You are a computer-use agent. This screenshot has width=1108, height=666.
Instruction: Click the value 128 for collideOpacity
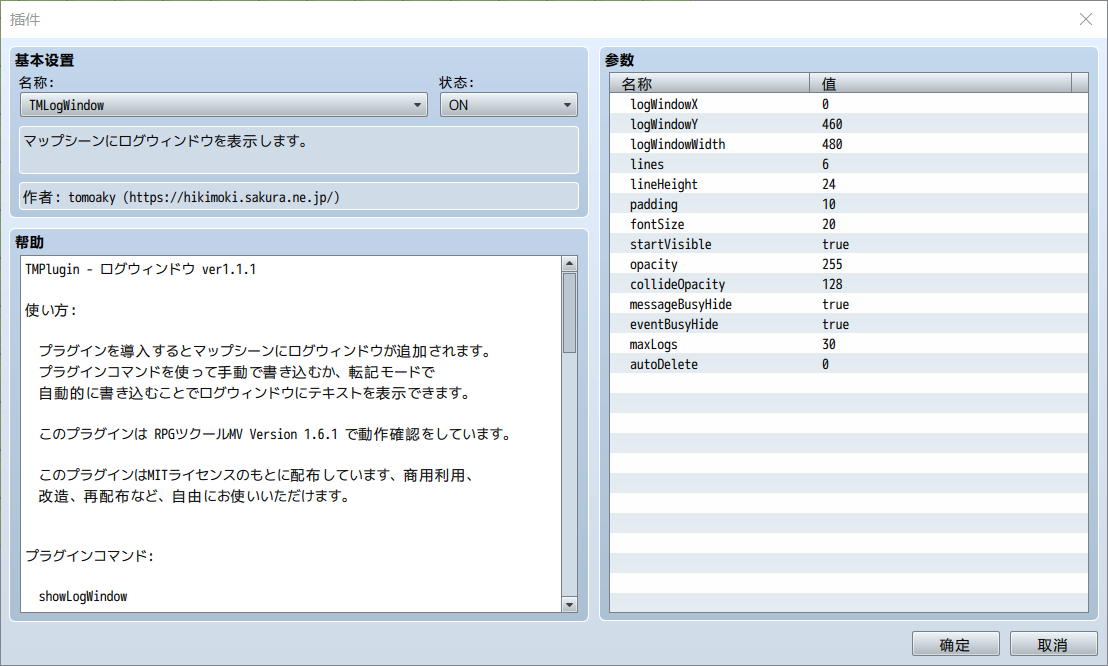(x=832, y=284)
